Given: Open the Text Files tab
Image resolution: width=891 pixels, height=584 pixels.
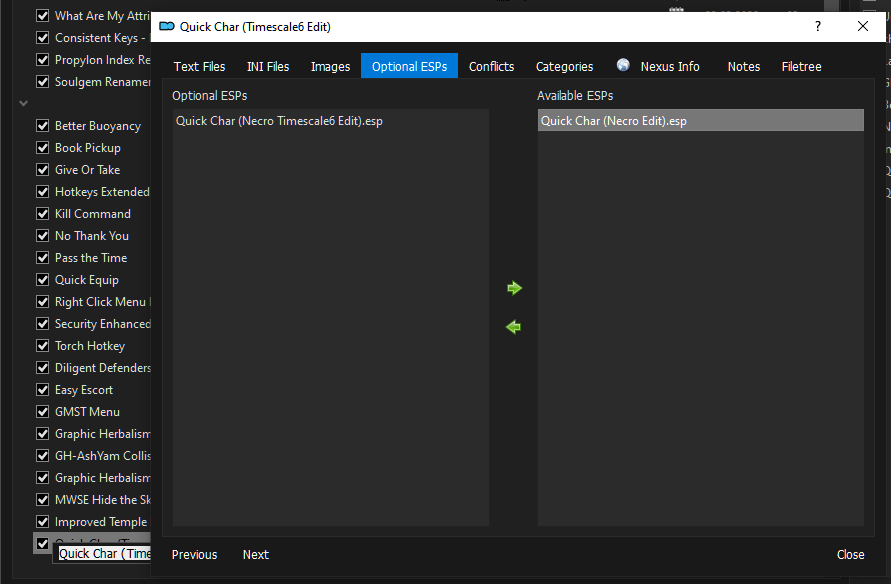Looking at the screenshot, I should (200, 67).
